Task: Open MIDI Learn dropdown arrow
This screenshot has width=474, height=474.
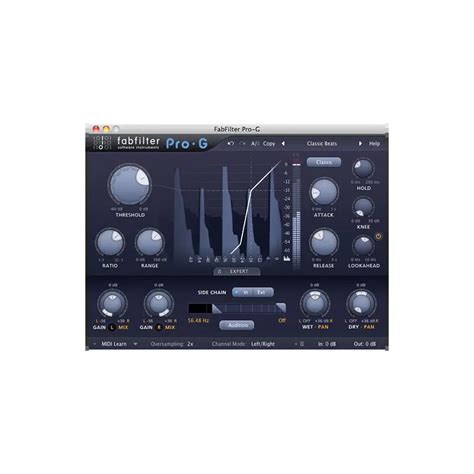Action: coord(135,344)
